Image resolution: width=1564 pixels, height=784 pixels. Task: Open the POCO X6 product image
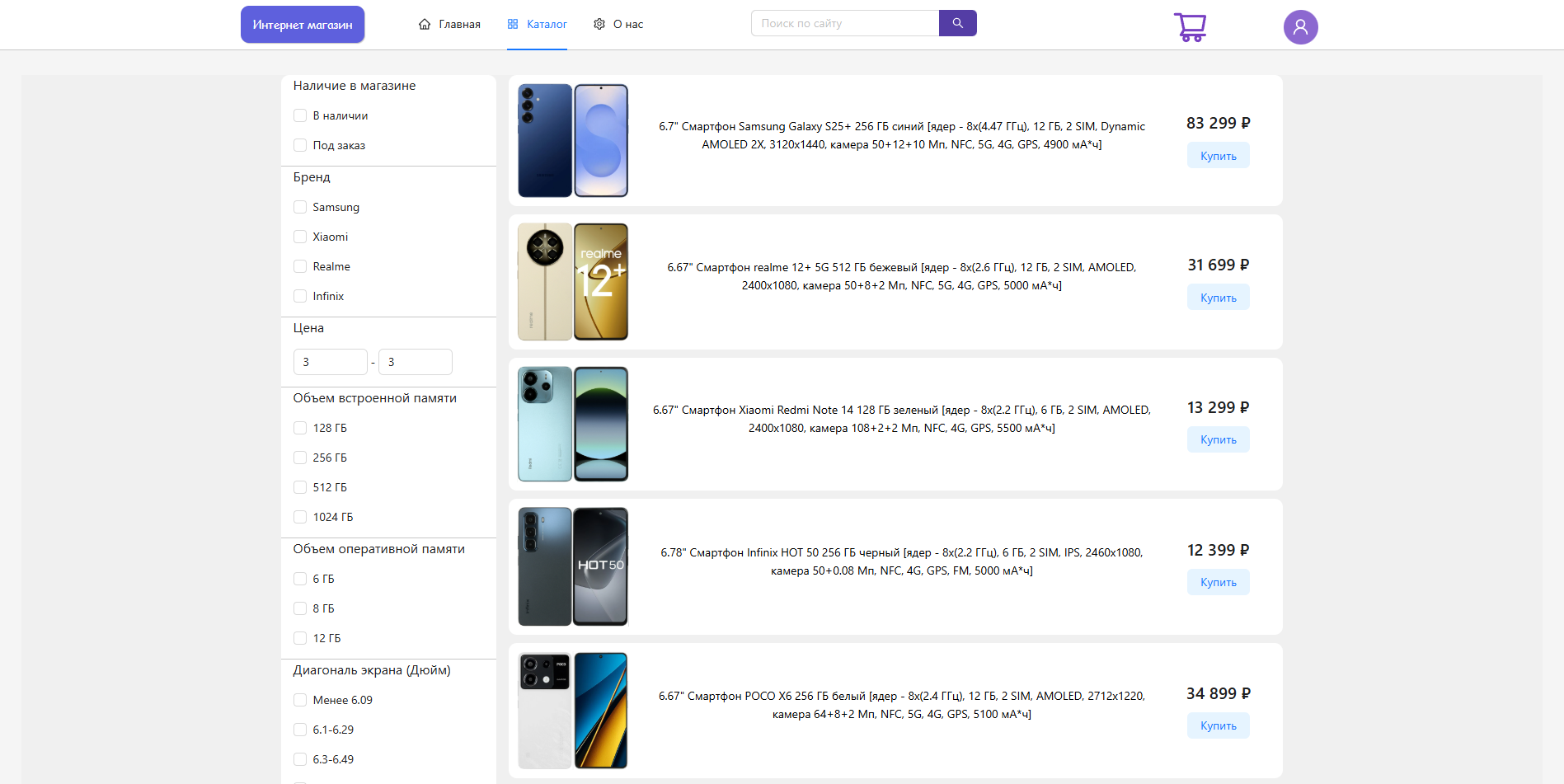573,711
